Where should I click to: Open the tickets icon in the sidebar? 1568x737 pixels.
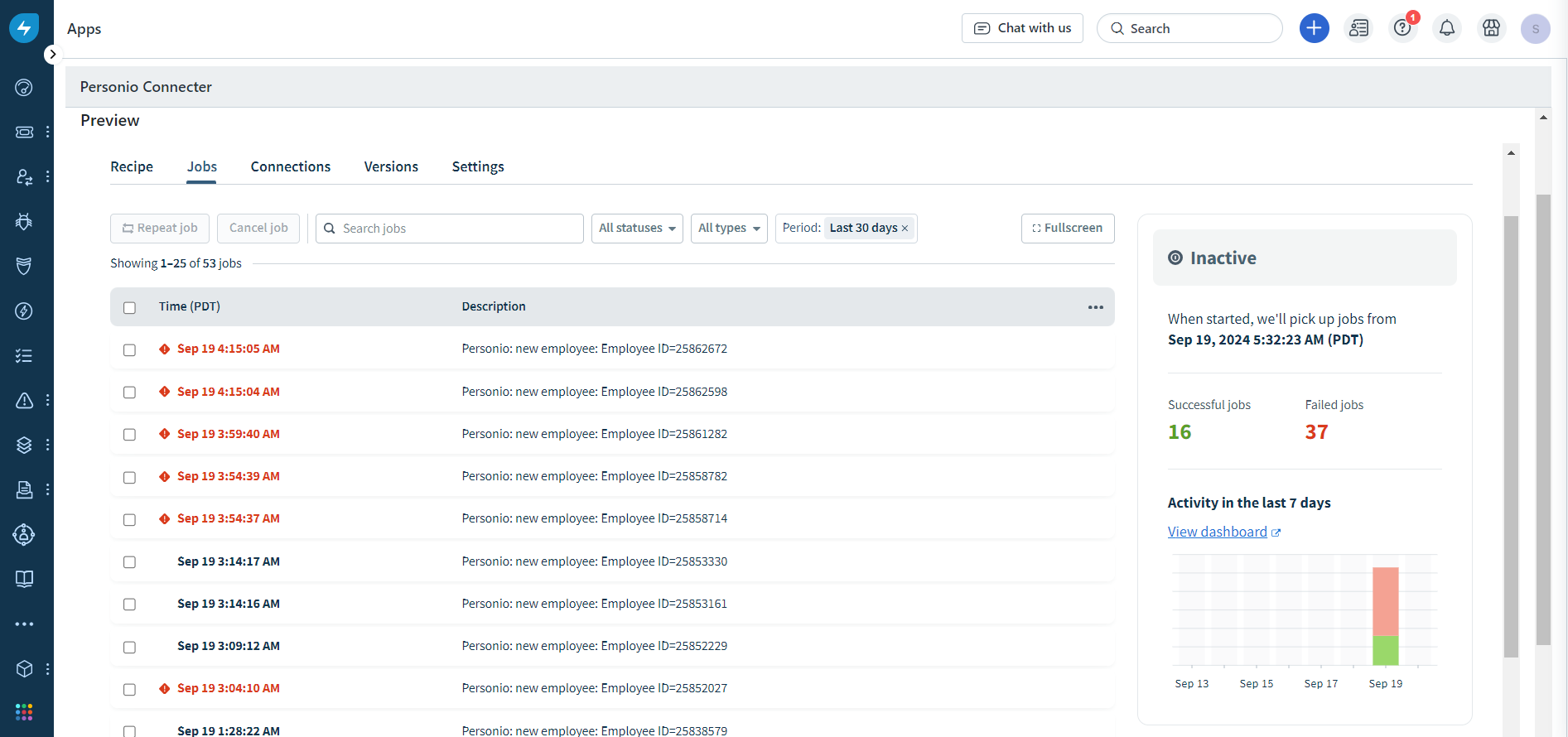(24, 132)
